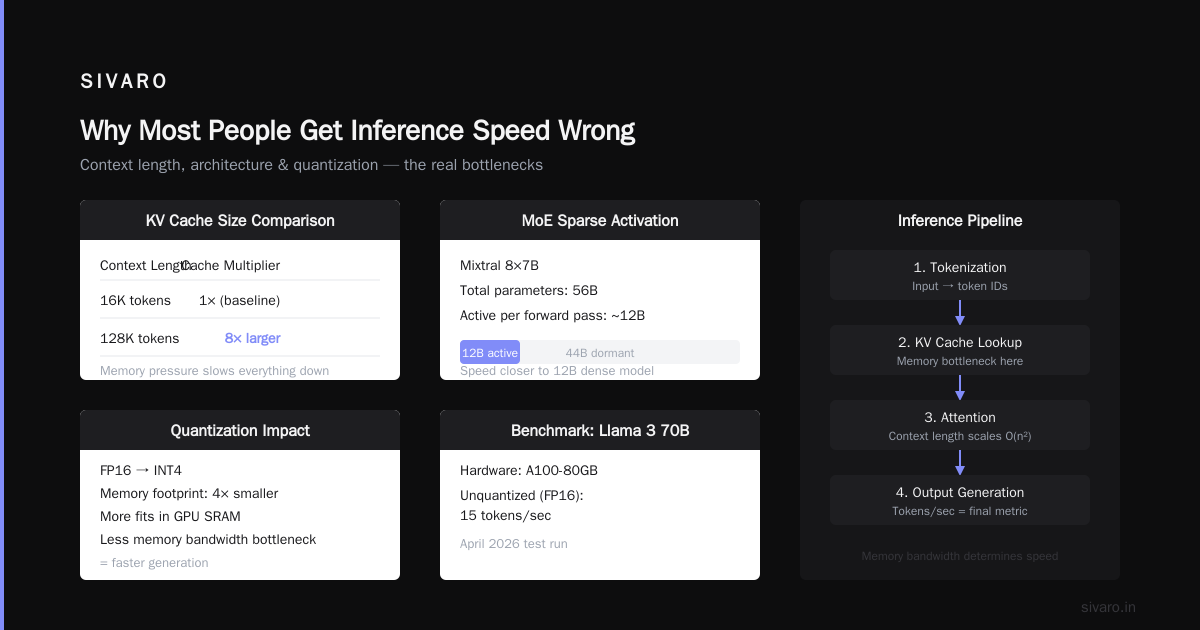Click the 'Memory bandwidth determines speed' footer note
The width and height of the screenshot is (1200, 630).
pos(960,556)
